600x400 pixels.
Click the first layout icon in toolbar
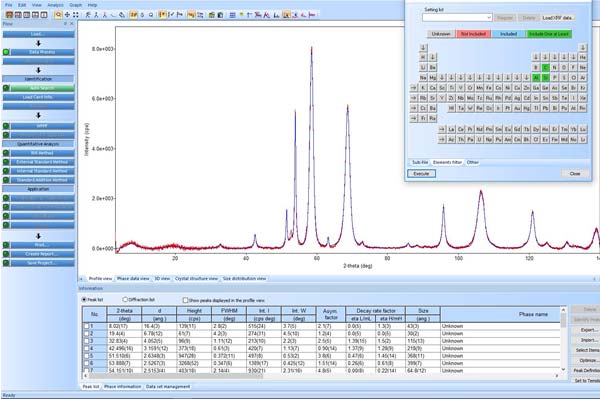9,15
